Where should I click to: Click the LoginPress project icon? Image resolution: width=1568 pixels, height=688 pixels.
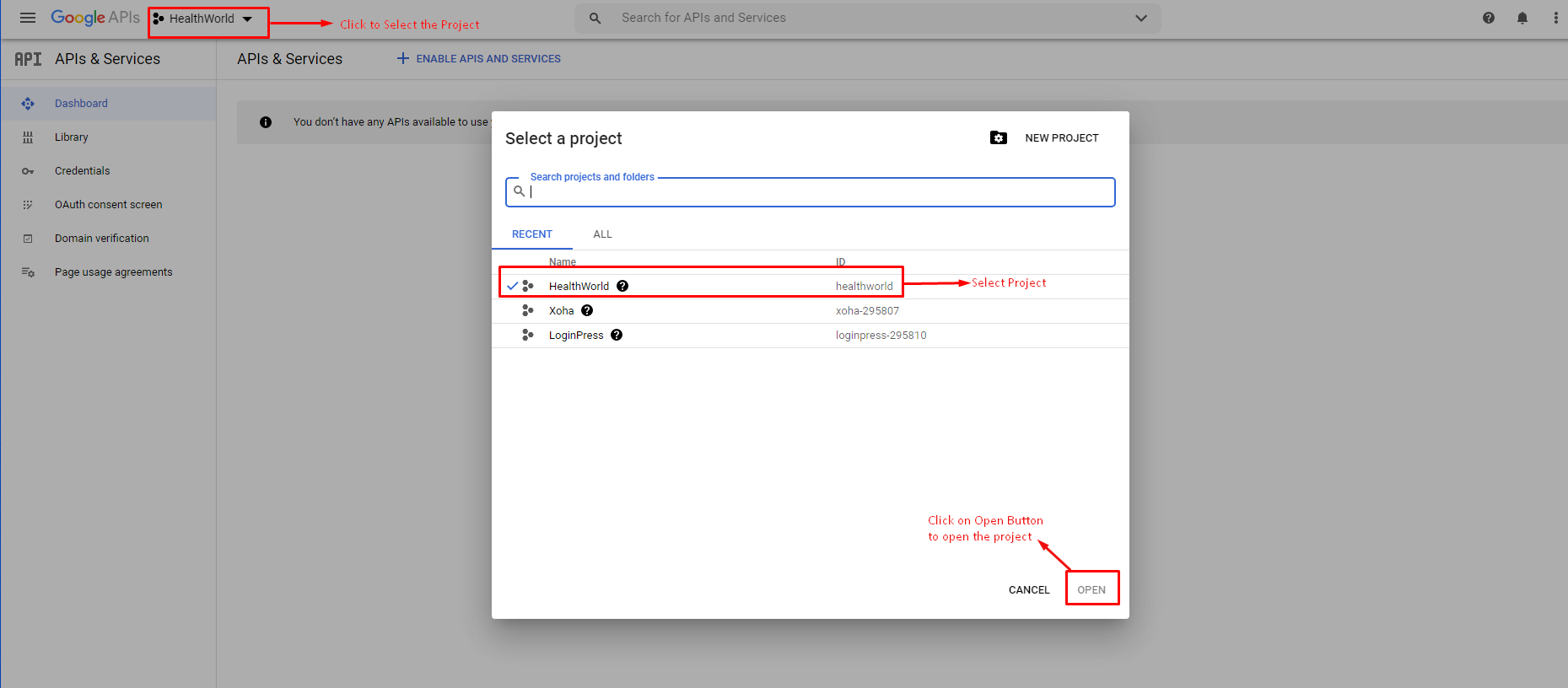click(x=528, y=335)
